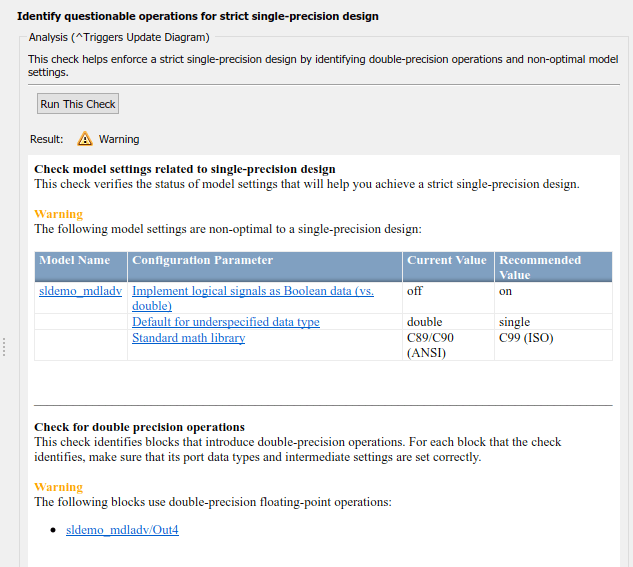Click the warning triangle icon beside Result
633x567 pixels.
(85, 139)
